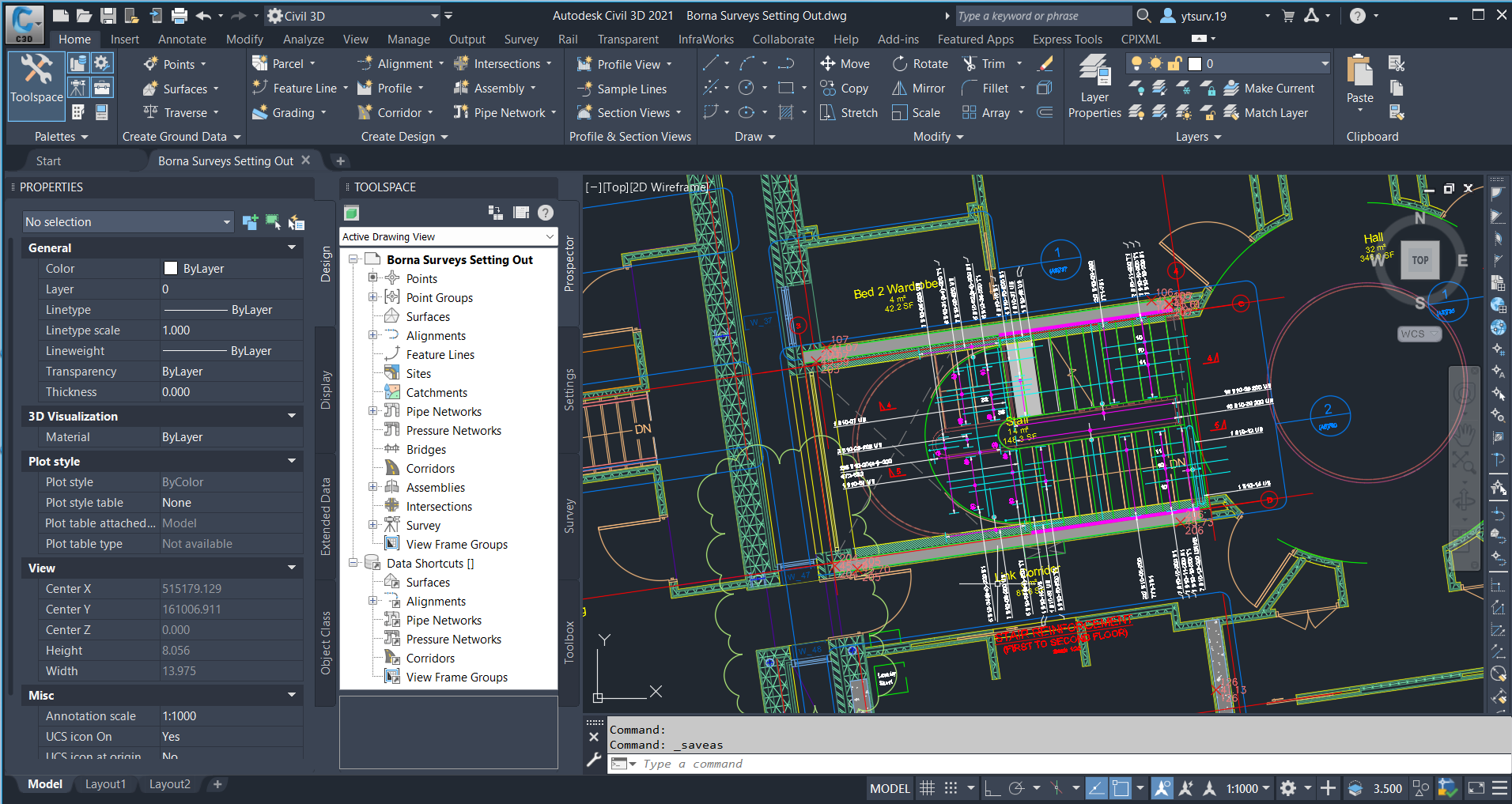The width and height of the screenshot is (1512, 804).
Task: Click the Save icon in quick access toolbar
Action: coord(108,16)
